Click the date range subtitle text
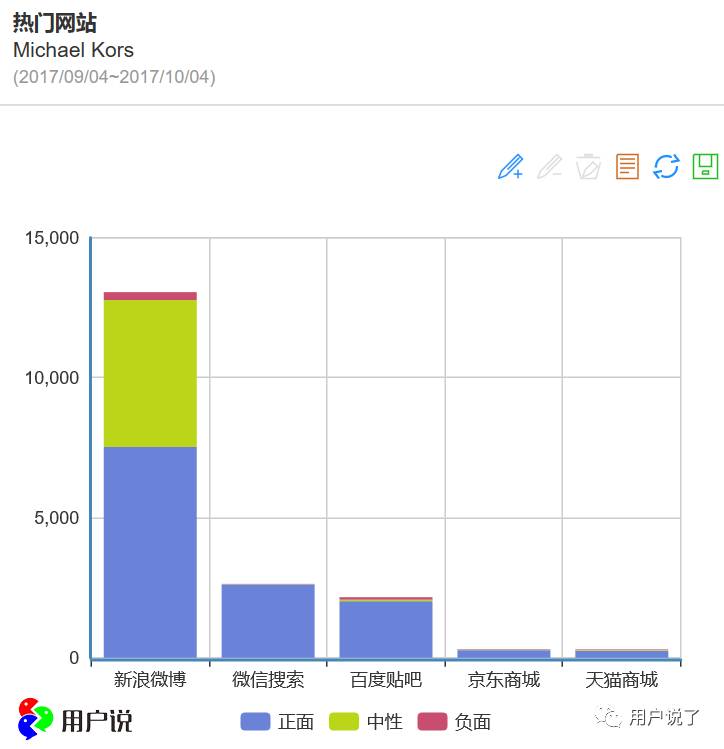This screenshot has height=749, width=724. tap(114, 77)
